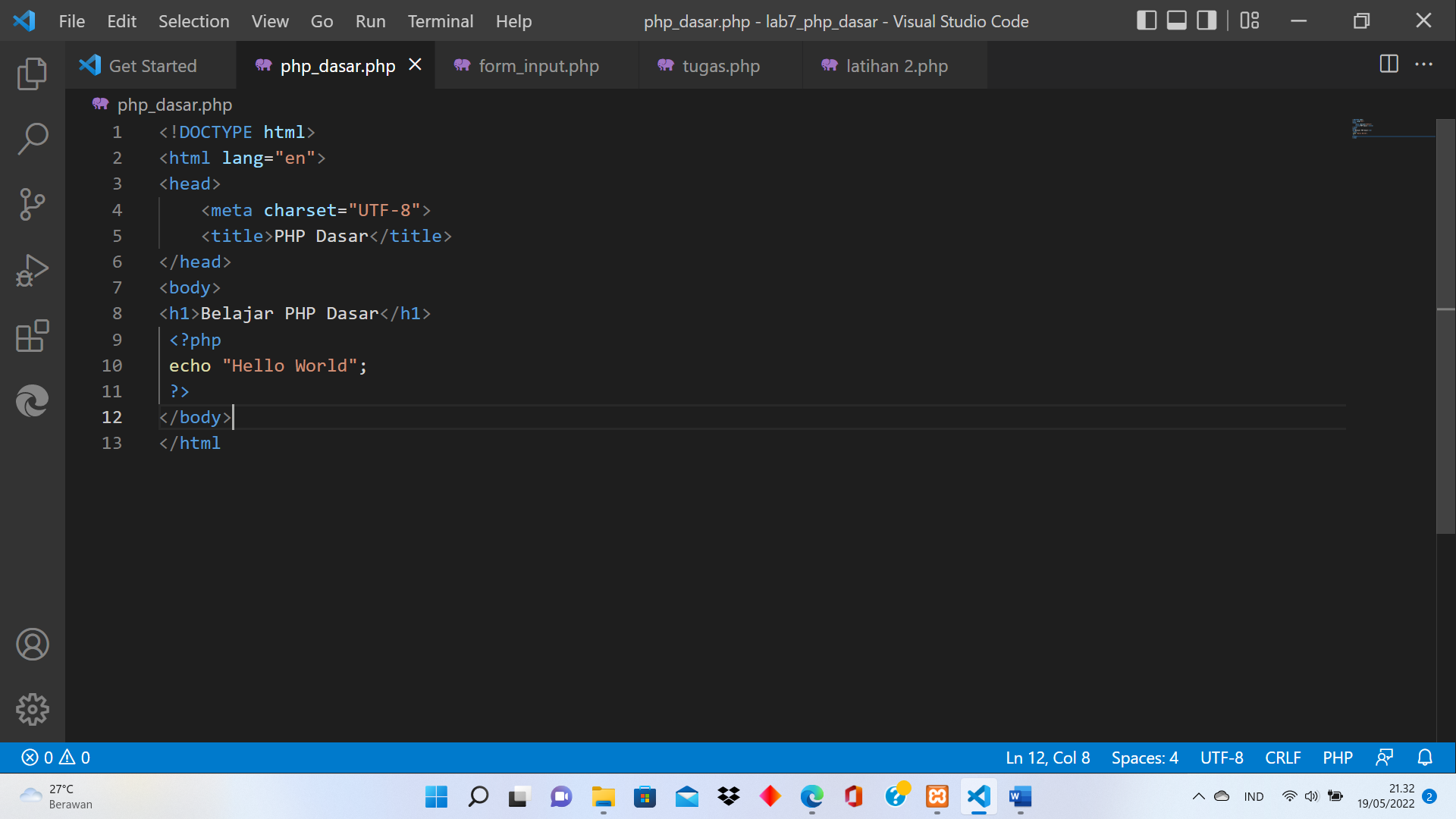Open Microsoft Word from the taskbar
Viewport: 1456px width, 819px height.
(x=1021, y=796)
